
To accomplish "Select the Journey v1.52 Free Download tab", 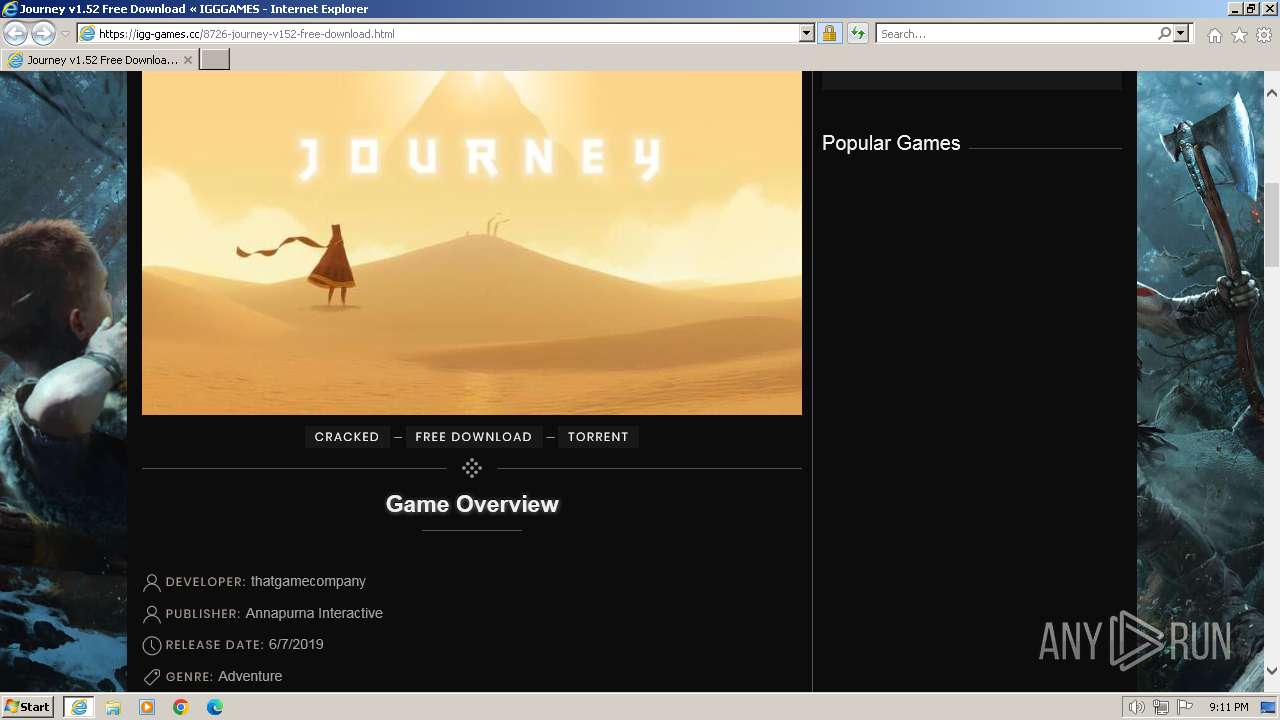I will [100, 60].
